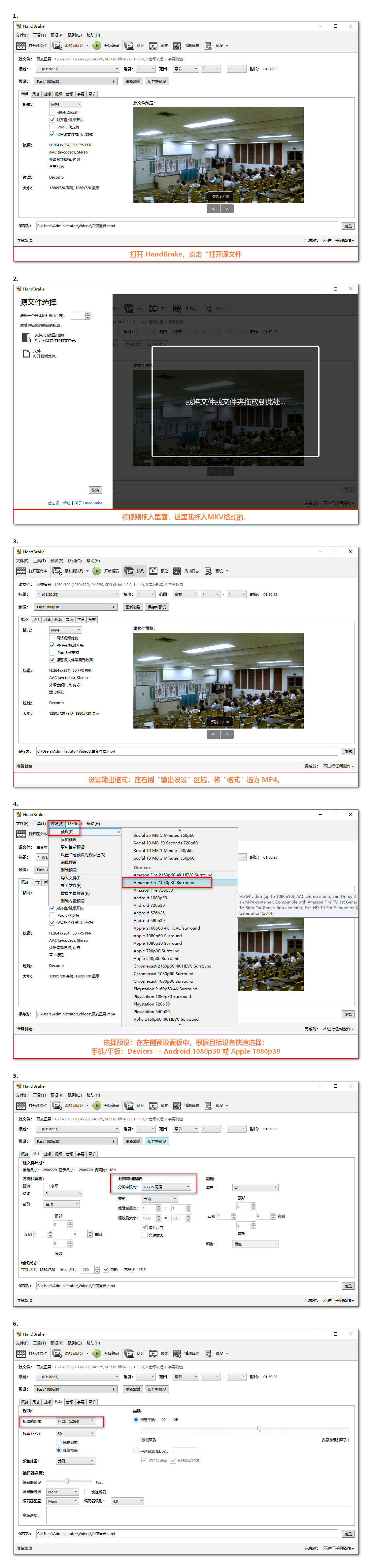Click Add to Queue icon in 尺寸 tab window
The image size is (372, 1568).
click(57, 1106)
